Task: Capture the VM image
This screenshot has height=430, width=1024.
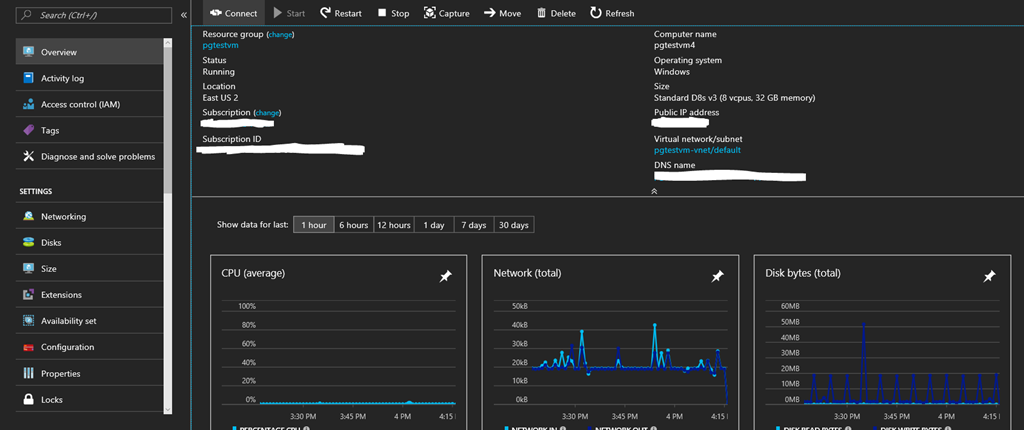Action: [x=447, y=13]
